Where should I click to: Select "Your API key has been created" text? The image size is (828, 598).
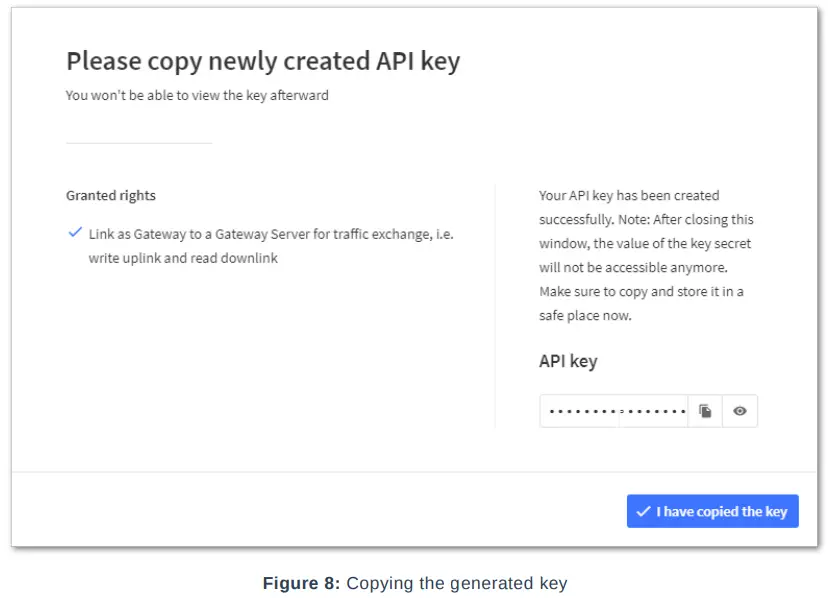(629, 195)
